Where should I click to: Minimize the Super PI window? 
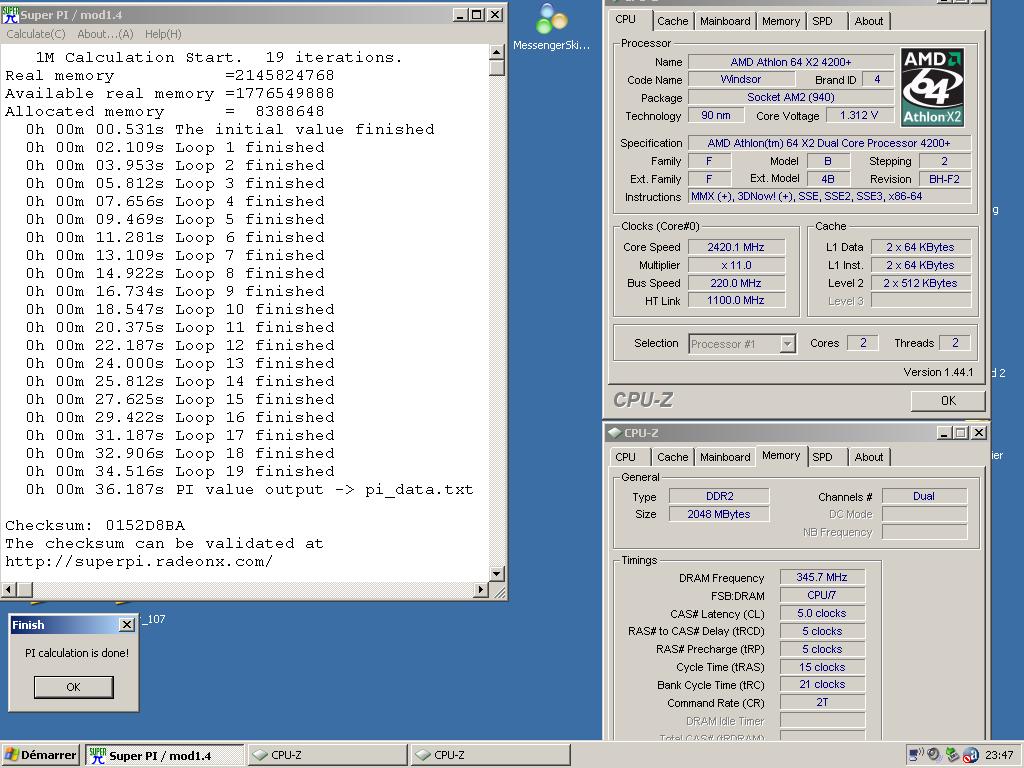pyautogui.click(x=460, y=14)
